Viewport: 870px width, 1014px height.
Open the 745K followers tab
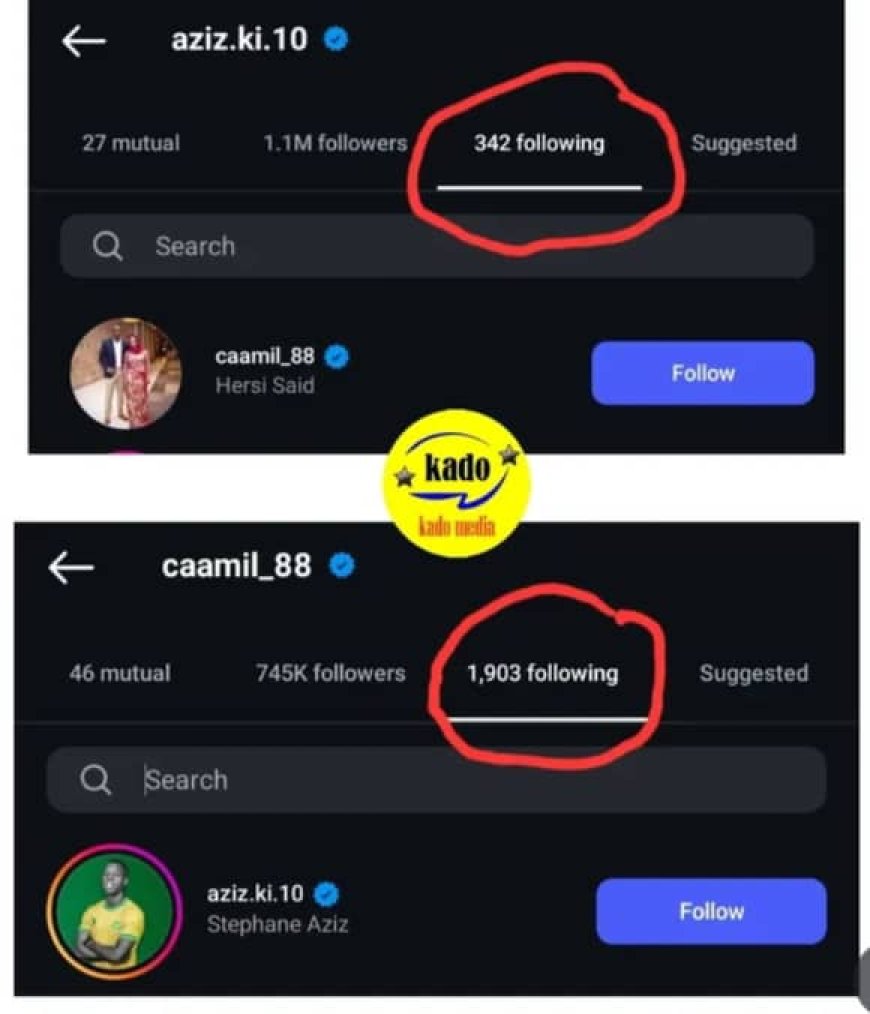tap(331, 673)
